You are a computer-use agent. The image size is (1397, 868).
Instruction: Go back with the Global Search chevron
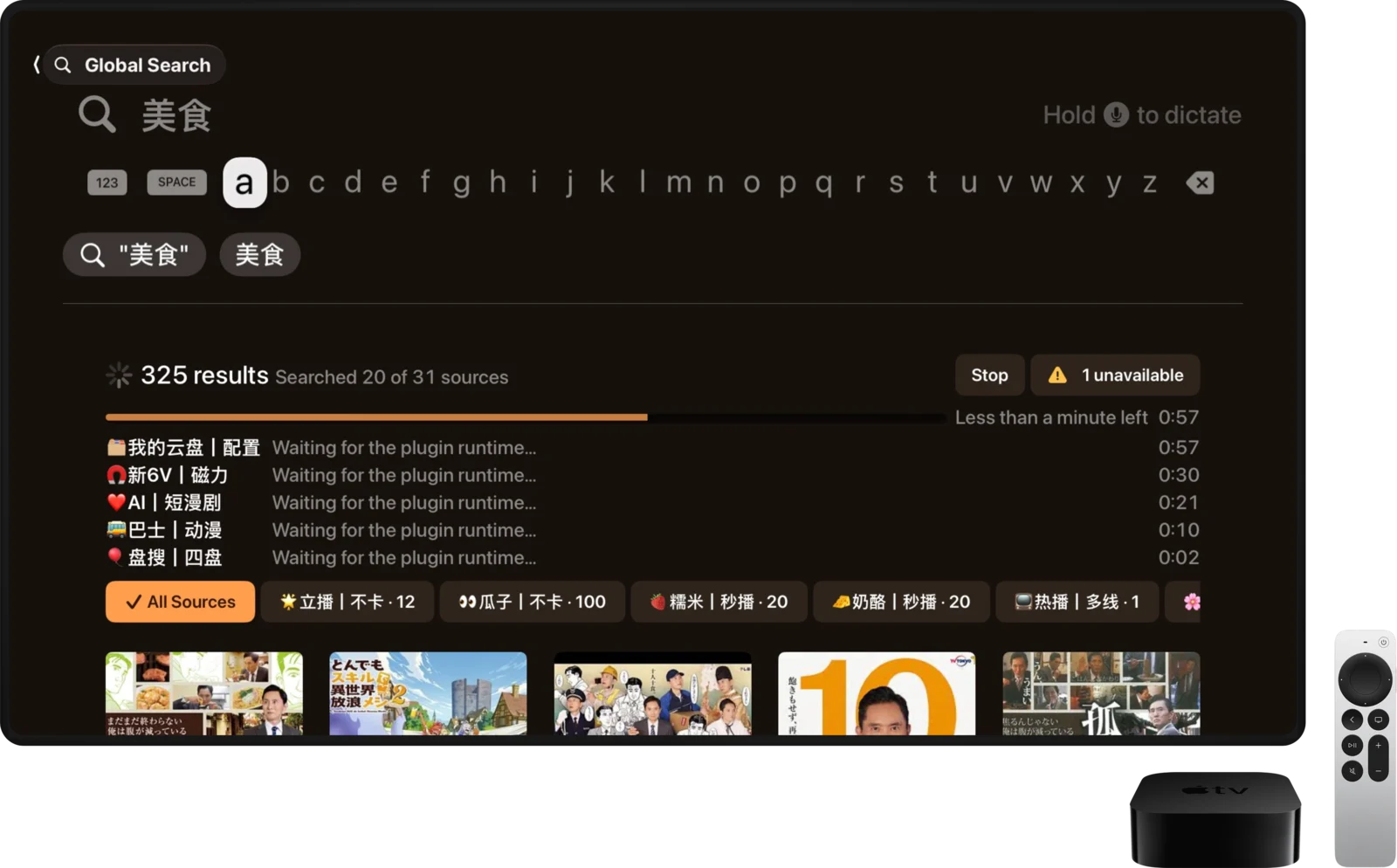click(x=37, y=65)
